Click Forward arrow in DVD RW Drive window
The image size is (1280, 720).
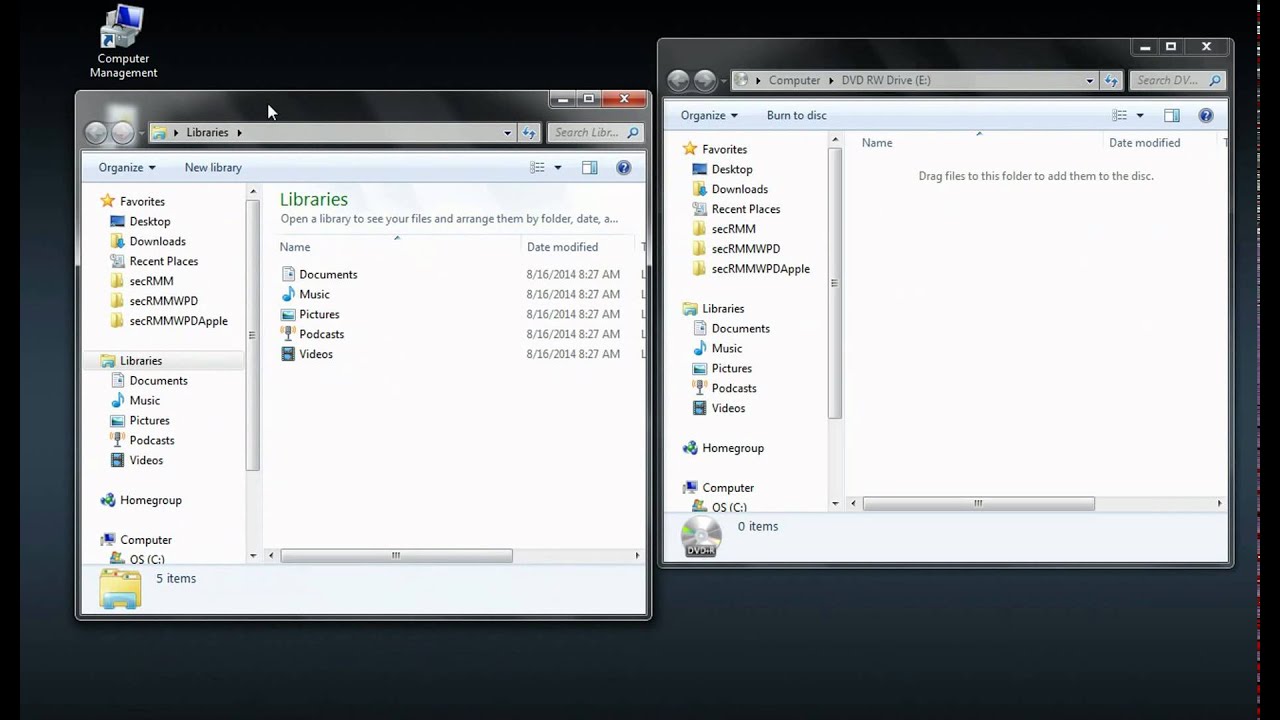[704, 80]
